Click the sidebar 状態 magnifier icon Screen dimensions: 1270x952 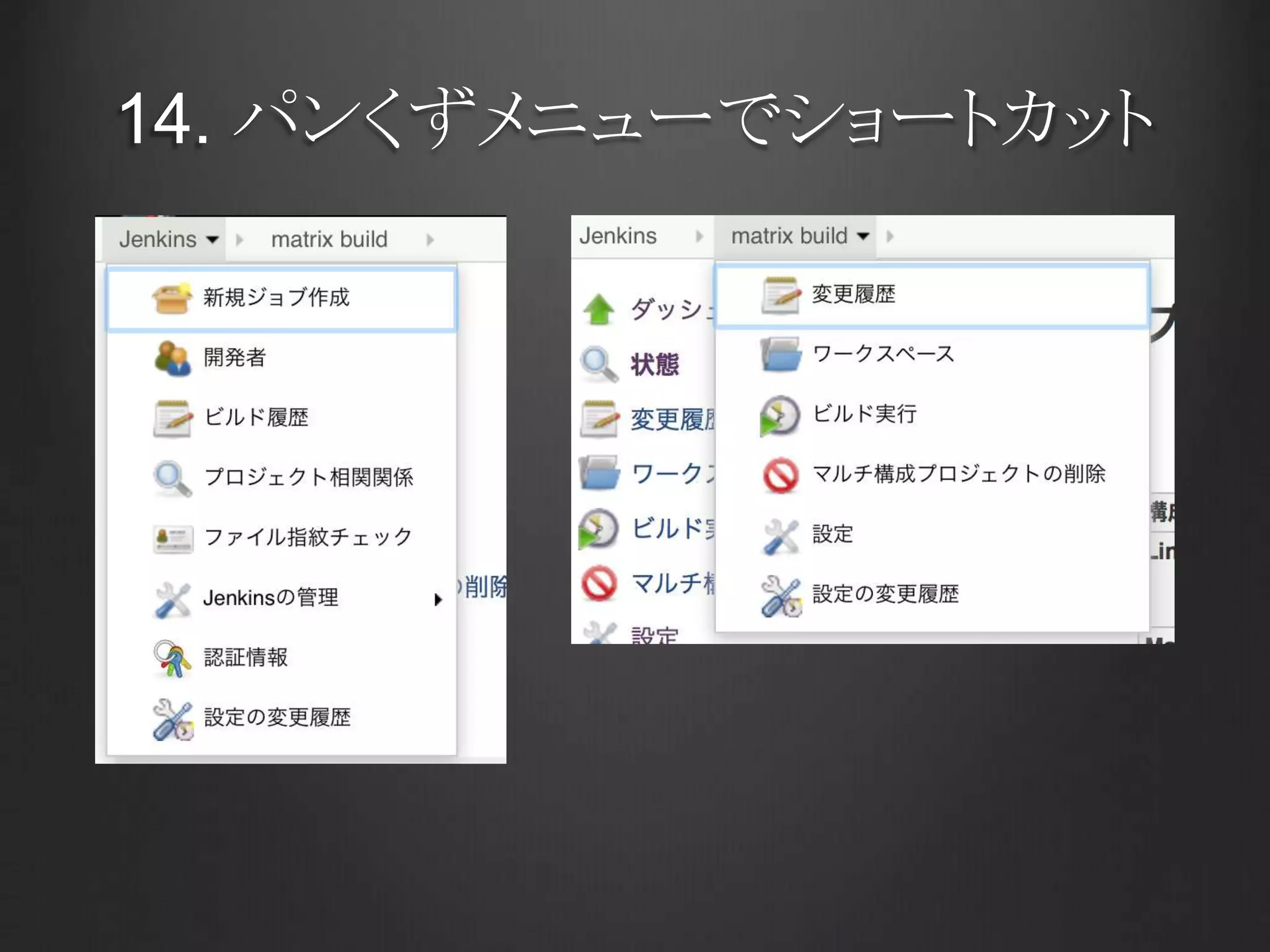599,364
